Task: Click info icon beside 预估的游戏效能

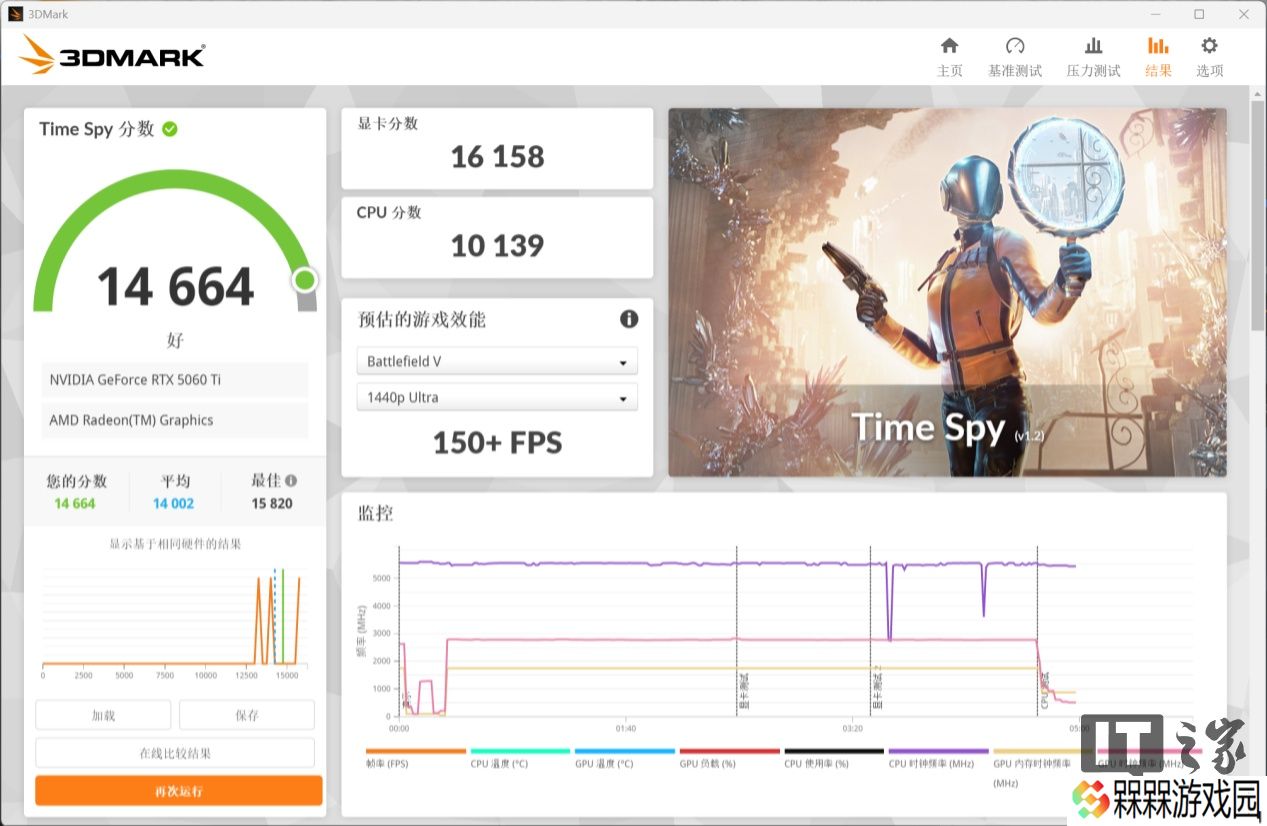Action: 629,319
